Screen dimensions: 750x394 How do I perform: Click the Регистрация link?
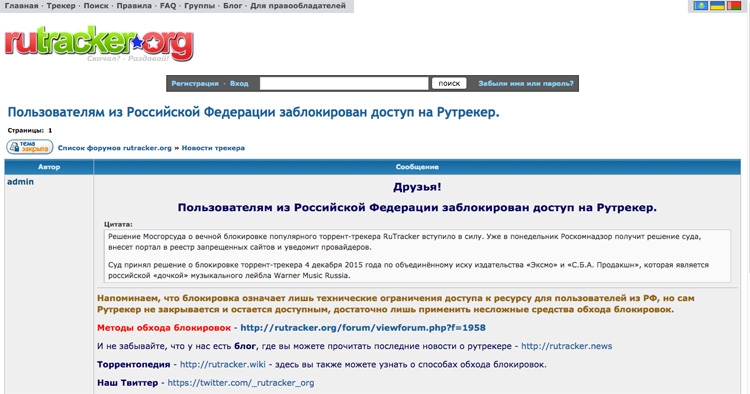point(195,84)
